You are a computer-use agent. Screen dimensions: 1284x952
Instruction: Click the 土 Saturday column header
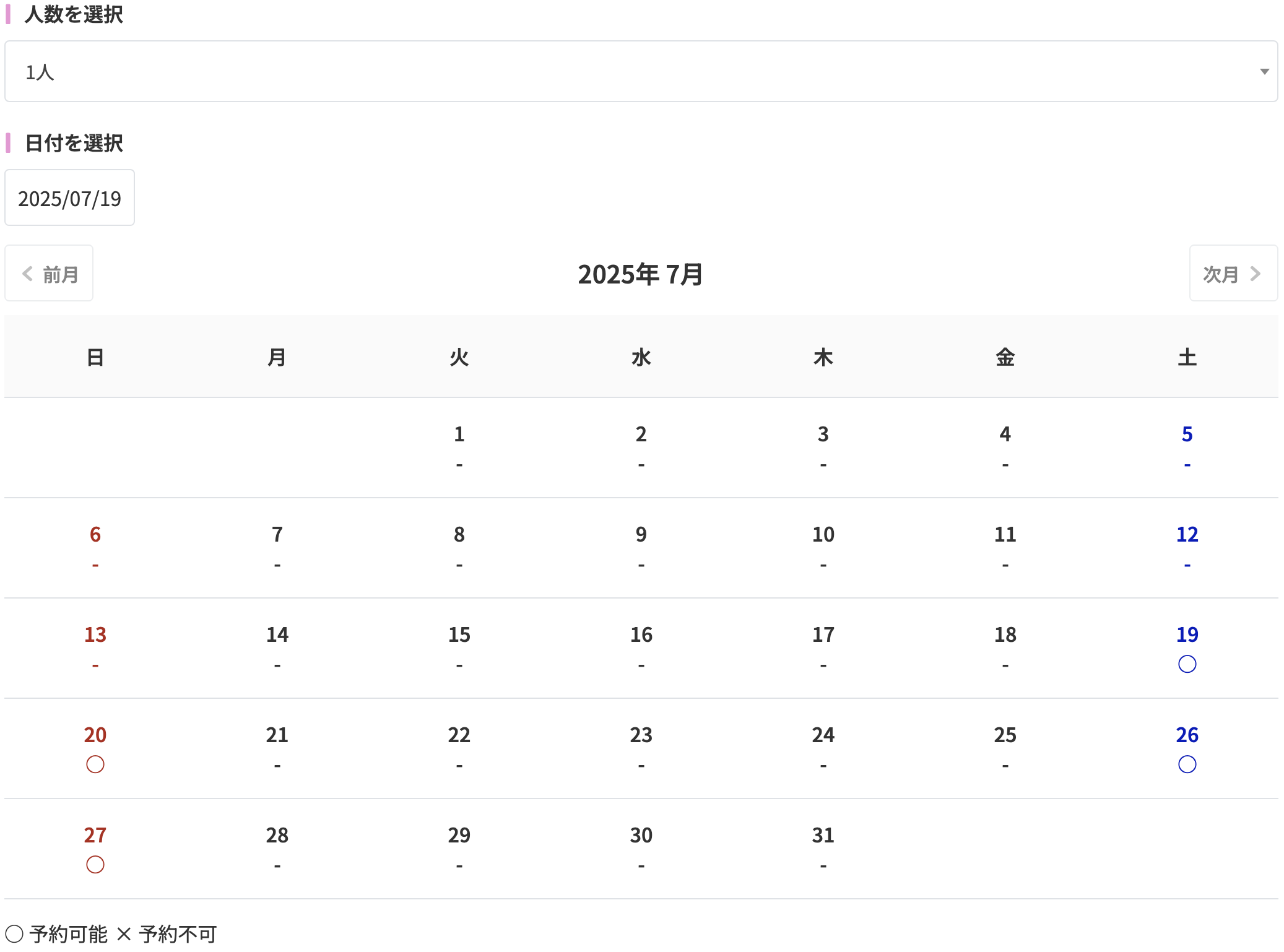(1187, 357)
